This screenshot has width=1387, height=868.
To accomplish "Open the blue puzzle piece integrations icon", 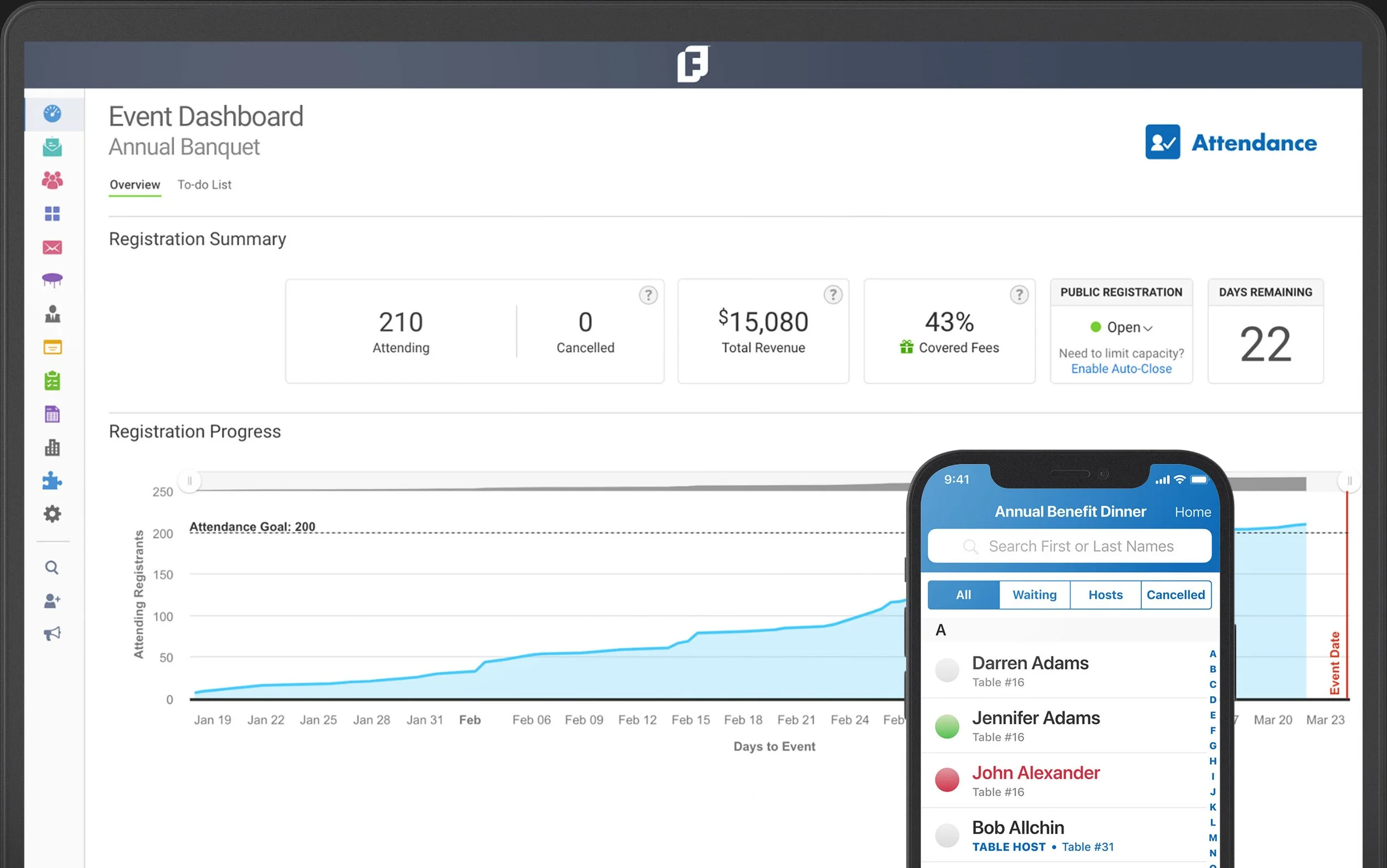I will tap(52, 480).
